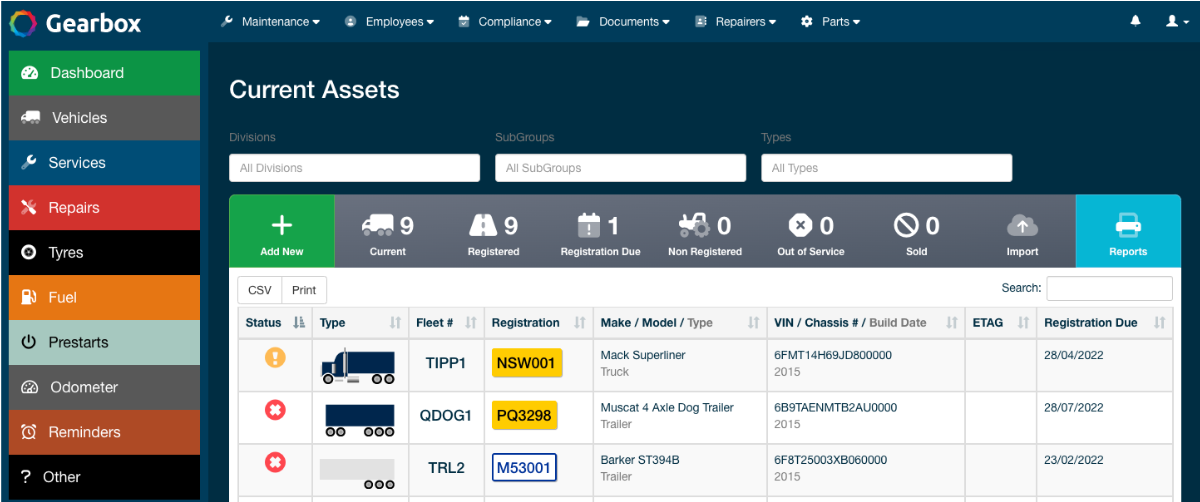Show Out of Service icon tile
The image size is (1200, 502).
click(811, 231)
